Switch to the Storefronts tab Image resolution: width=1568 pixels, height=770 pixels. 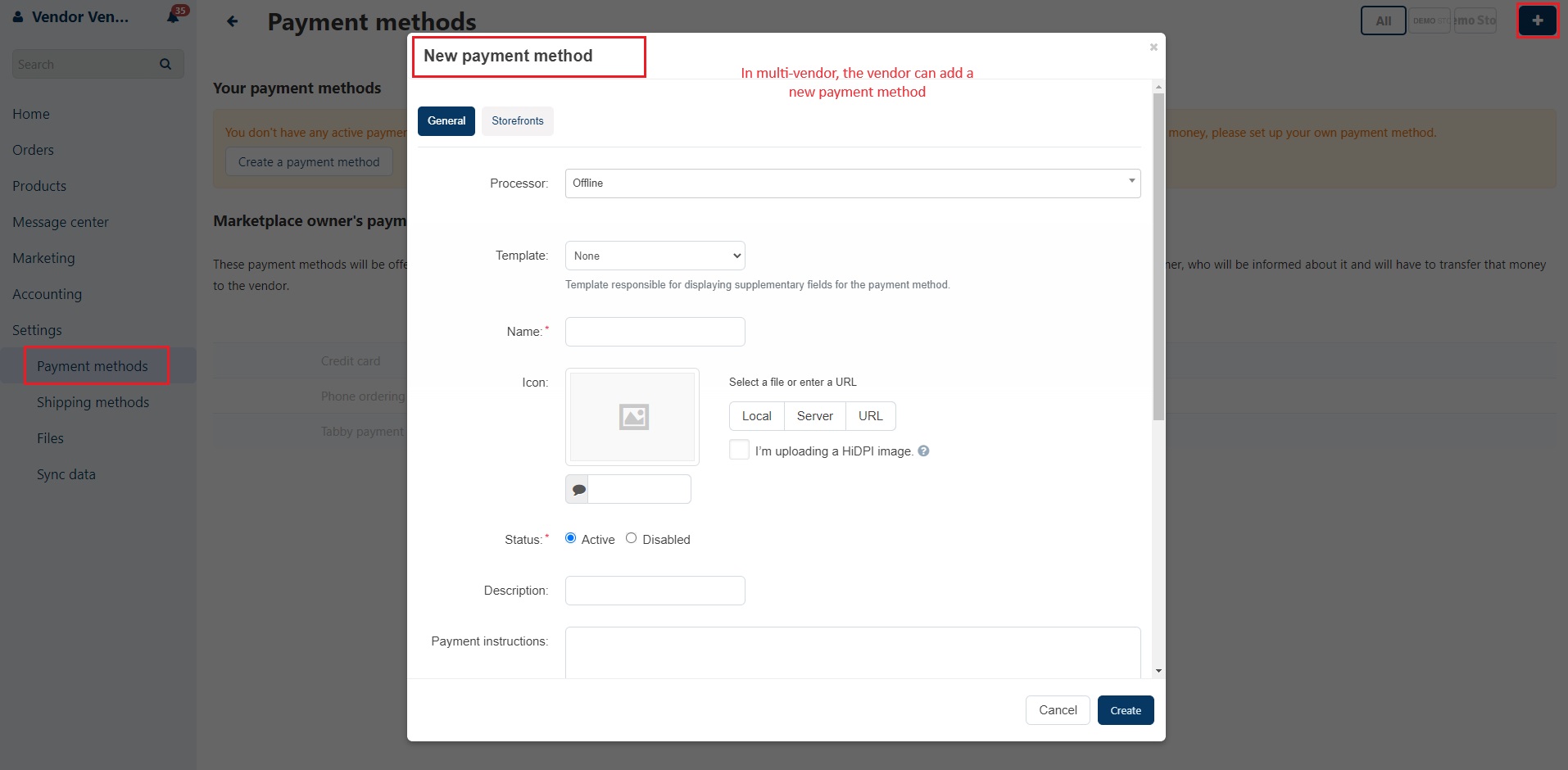coord(518,121)
